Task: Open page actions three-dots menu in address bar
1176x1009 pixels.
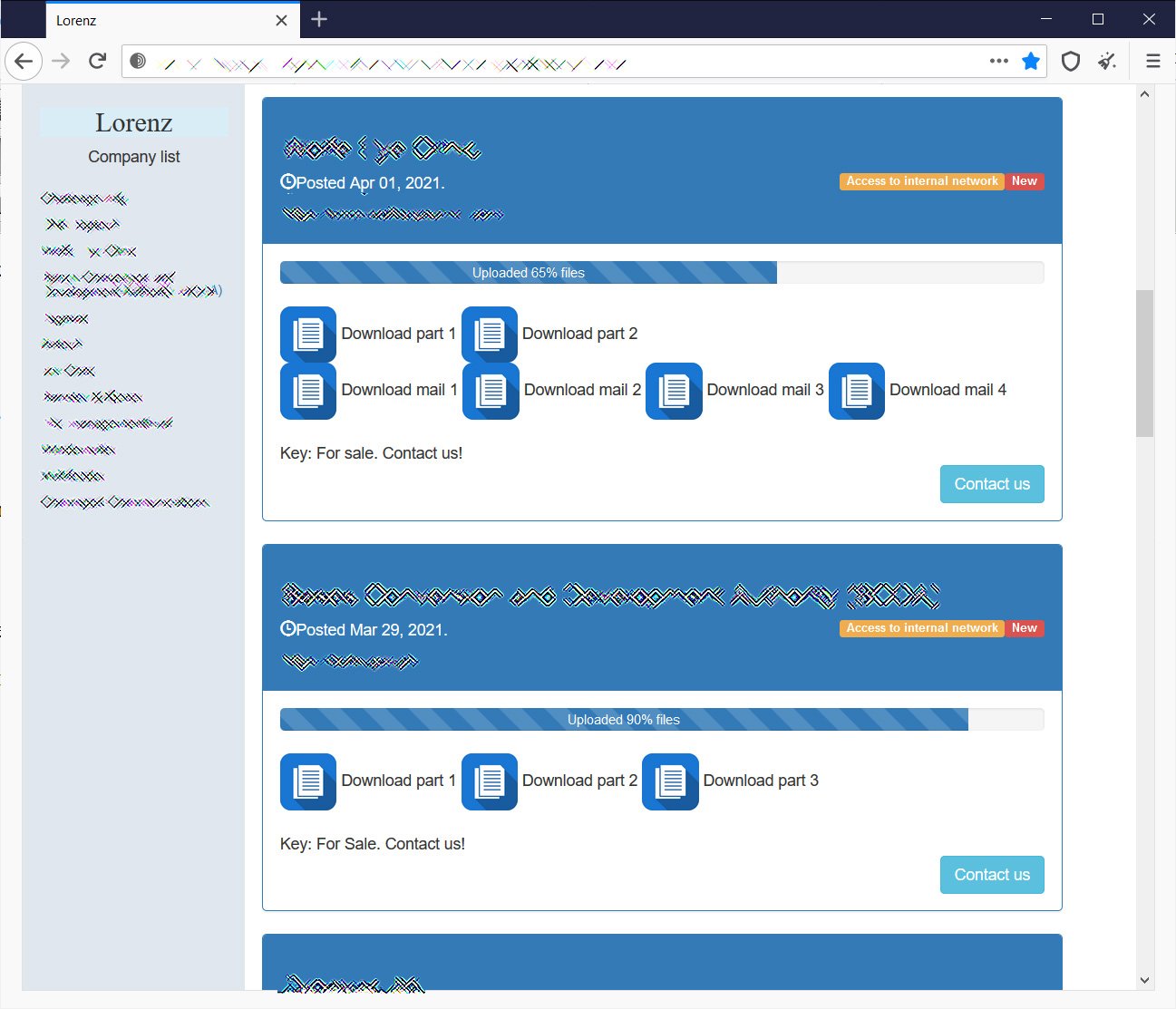Action: 999,61
